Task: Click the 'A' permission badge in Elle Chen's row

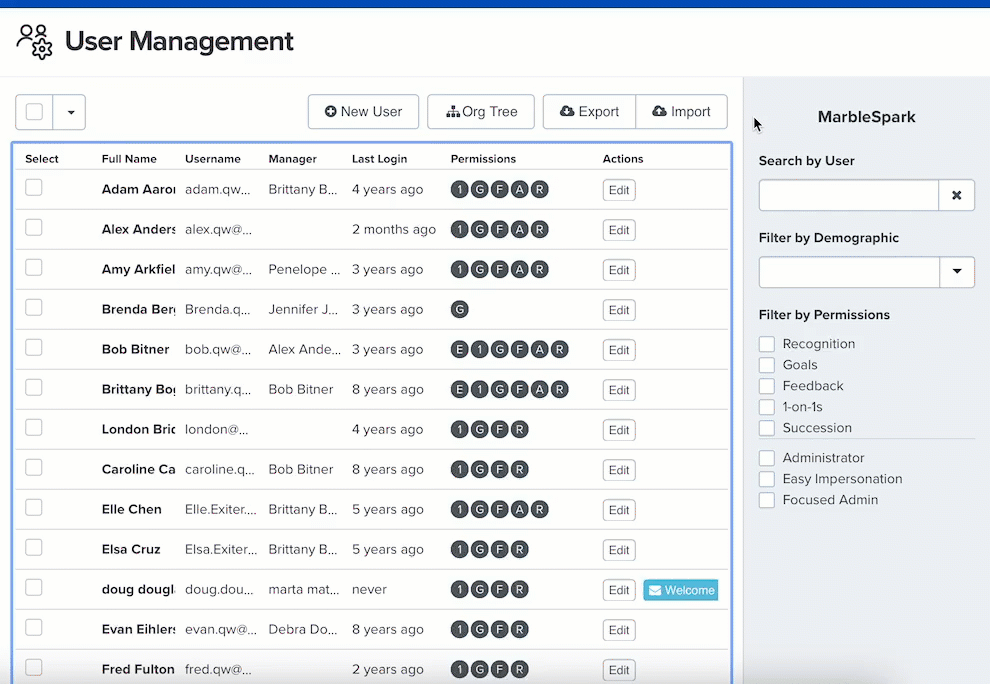Action: pos(520,510)
